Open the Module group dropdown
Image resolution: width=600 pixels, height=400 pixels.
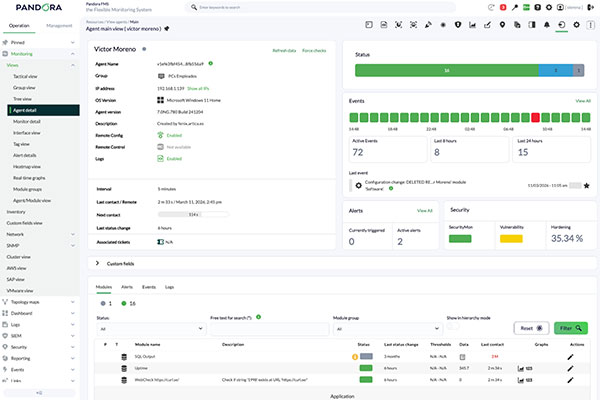[x=388, y=328]
